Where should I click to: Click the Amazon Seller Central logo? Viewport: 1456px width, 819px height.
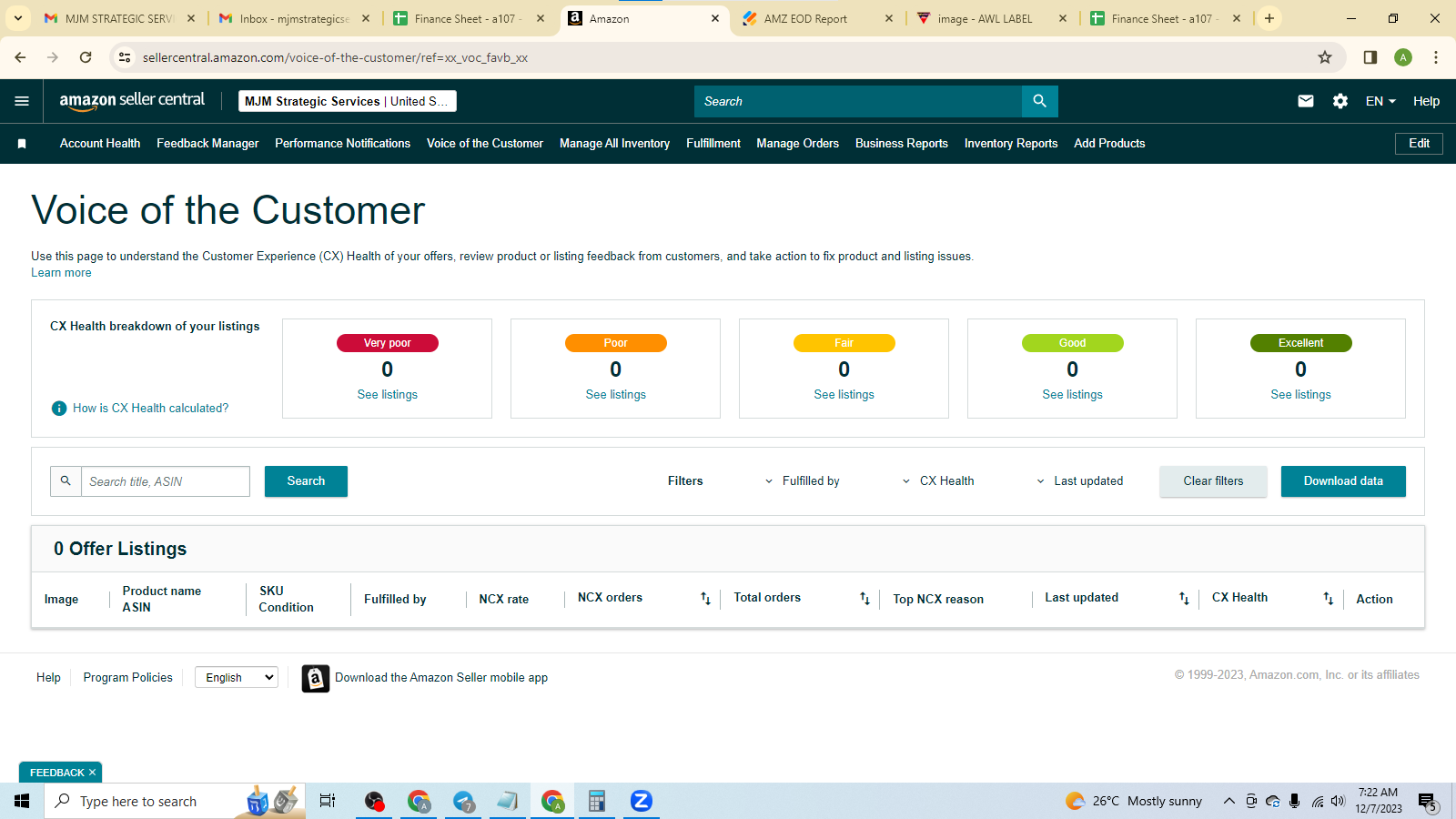[132, 101]
